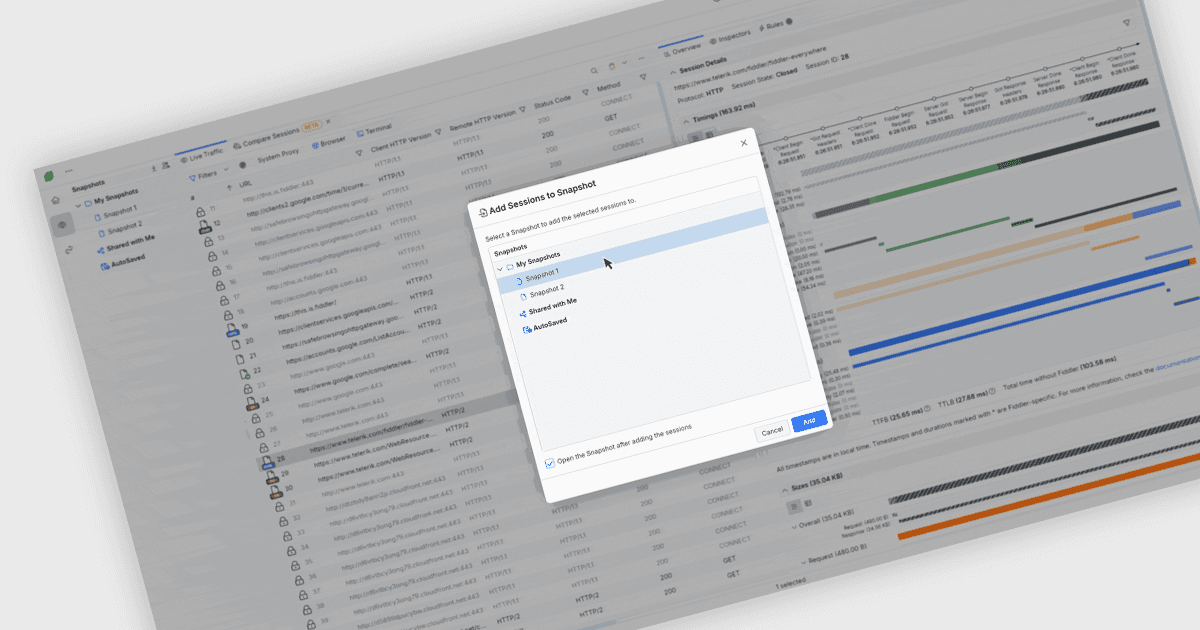Screen dimensions: 1200x630
Task: Open the delete dropdown arrow in grid toolbar
Action: (x=626, y=63)
